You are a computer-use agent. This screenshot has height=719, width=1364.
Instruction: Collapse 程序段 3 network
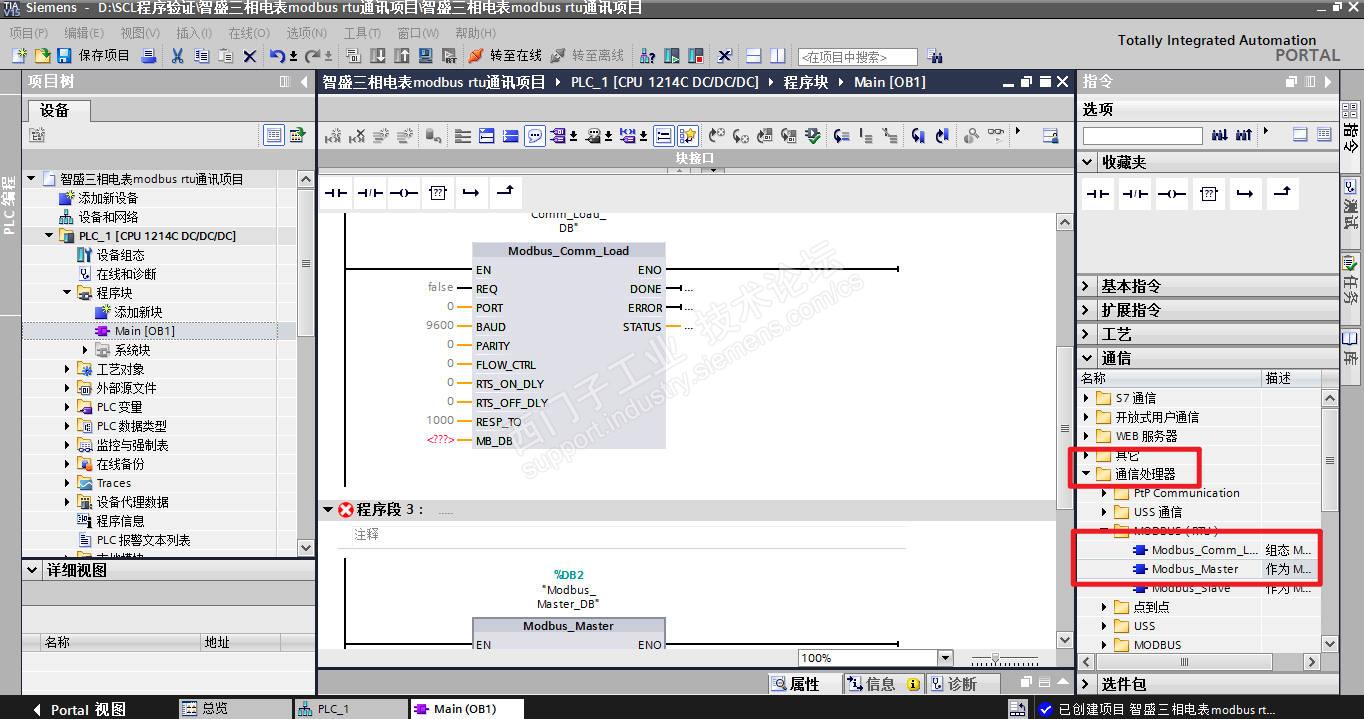[x=327, y=509]
